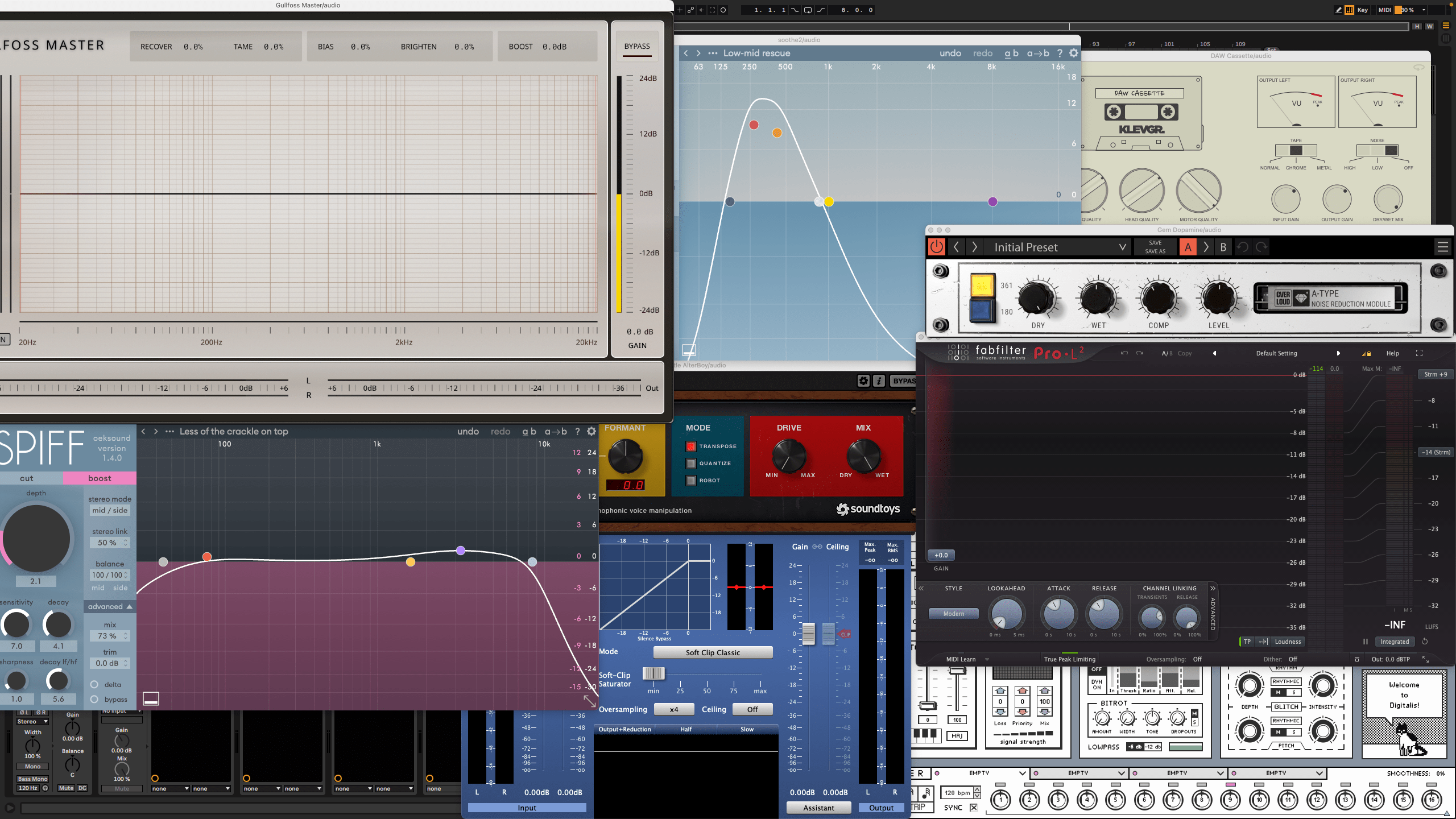Select Pro-L 2 next preset arrow
Viewport: 1456px width, 819px height.
pos(1338,353)
